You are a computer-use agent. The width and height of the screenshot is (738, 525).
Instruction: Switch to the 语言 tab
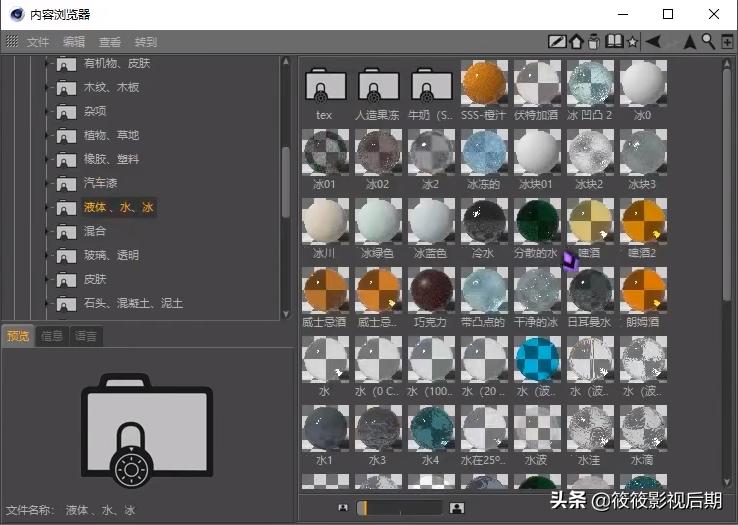86,336
